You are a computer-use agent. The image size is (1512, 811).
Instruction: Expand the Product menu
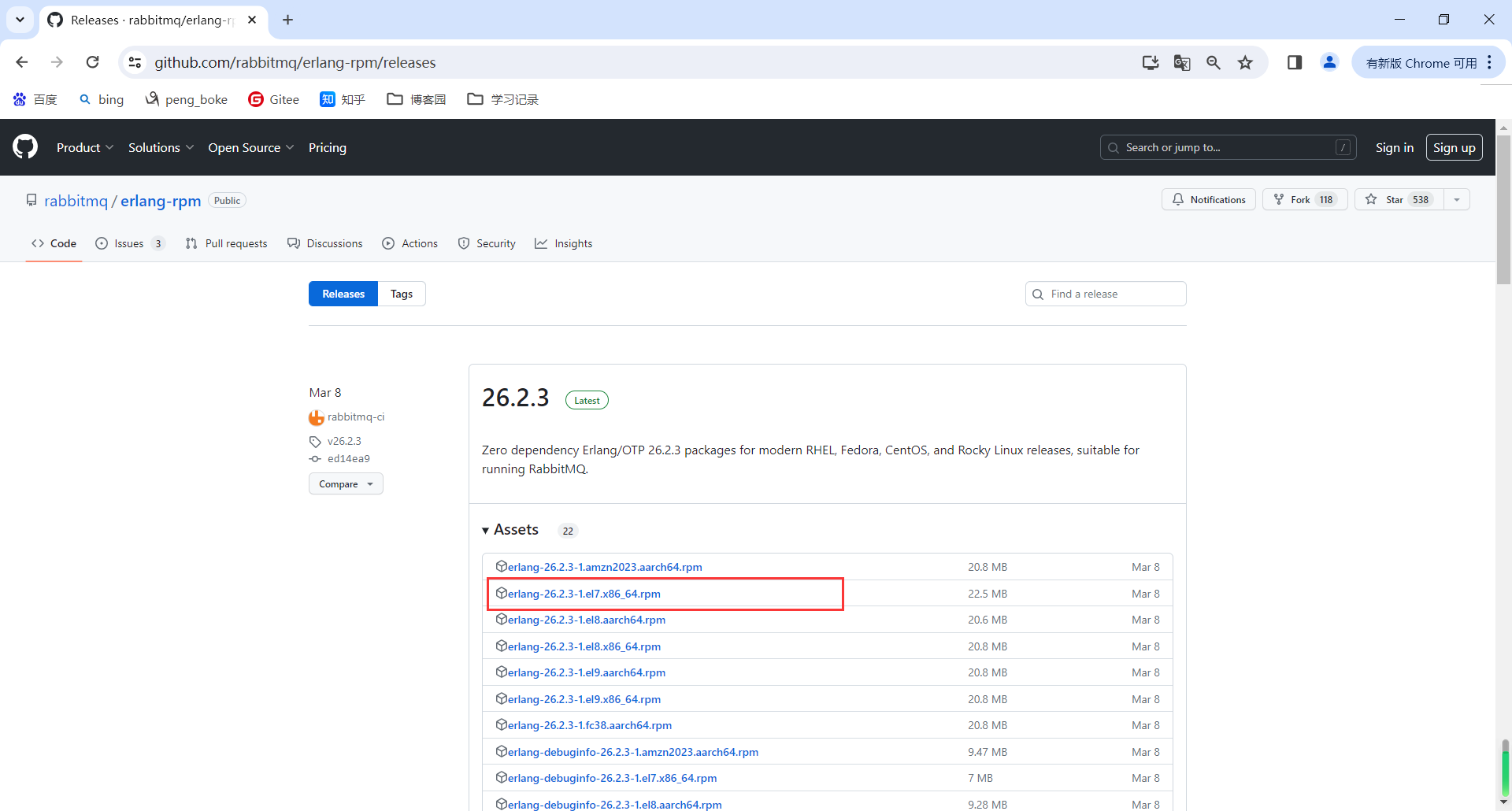(85, 147)
